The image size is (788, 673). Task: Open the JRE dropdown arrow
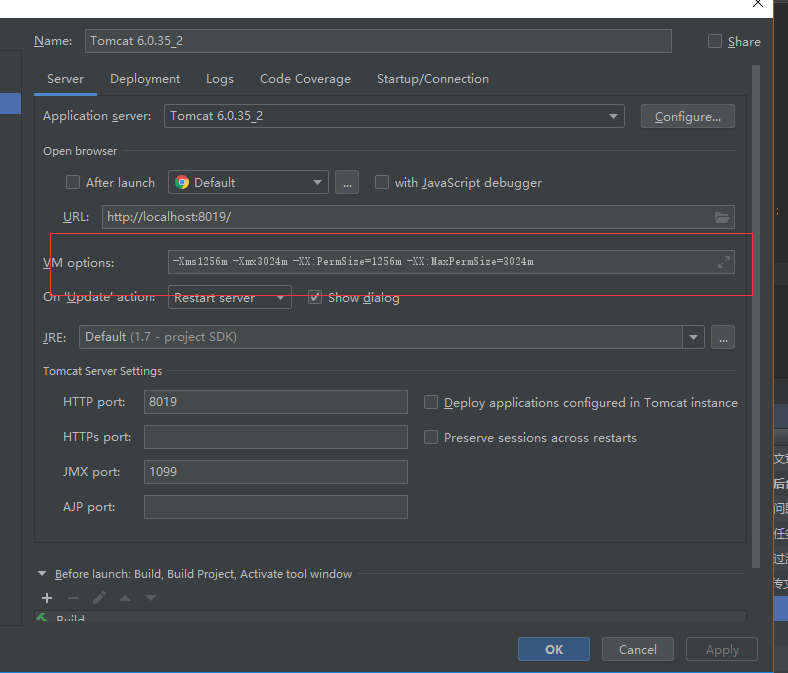pos(693,337)
